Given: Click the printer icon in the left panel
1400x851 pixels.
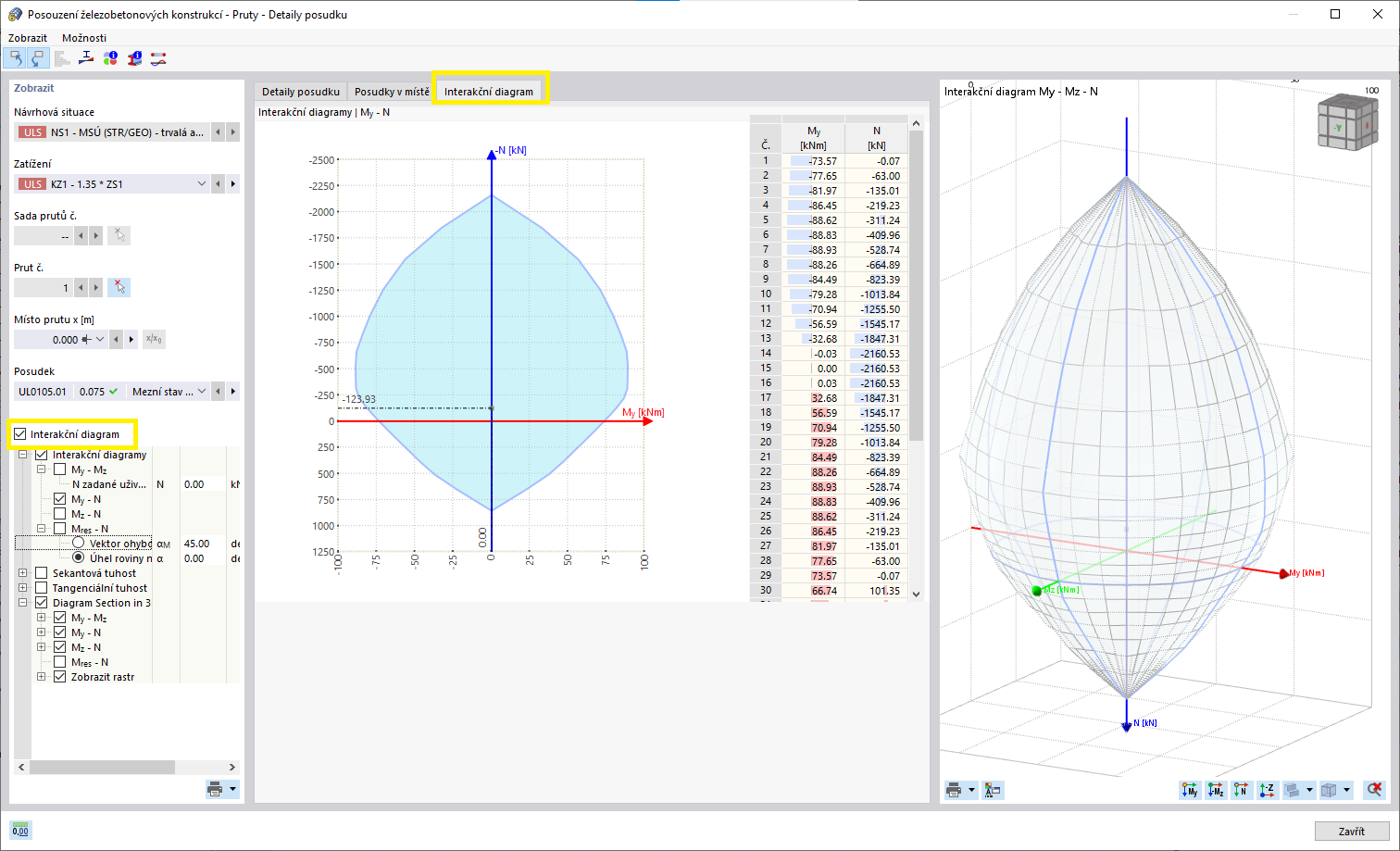Looking at the screenshot, I should (x=215, y=790).
